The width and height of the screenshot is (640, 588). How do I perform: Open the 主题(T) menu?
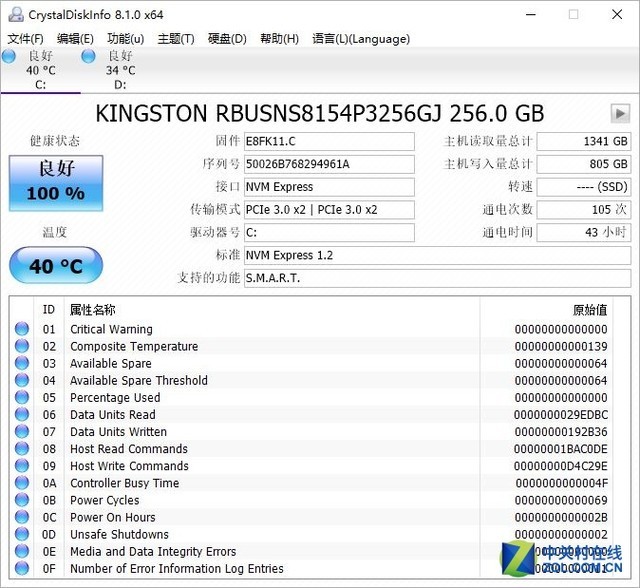tap(176, 39)
